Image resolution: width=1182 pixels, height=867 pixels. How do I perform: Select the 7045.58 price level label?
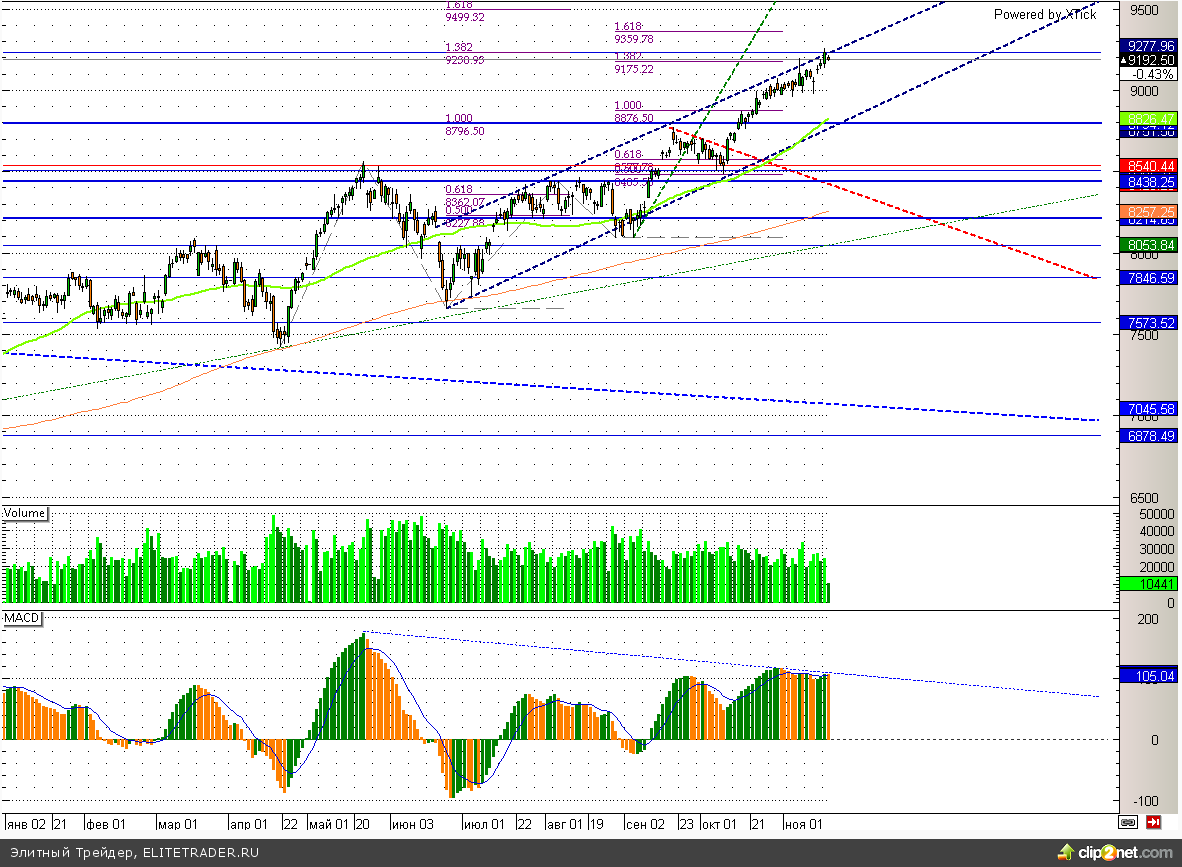[1148, 409]
